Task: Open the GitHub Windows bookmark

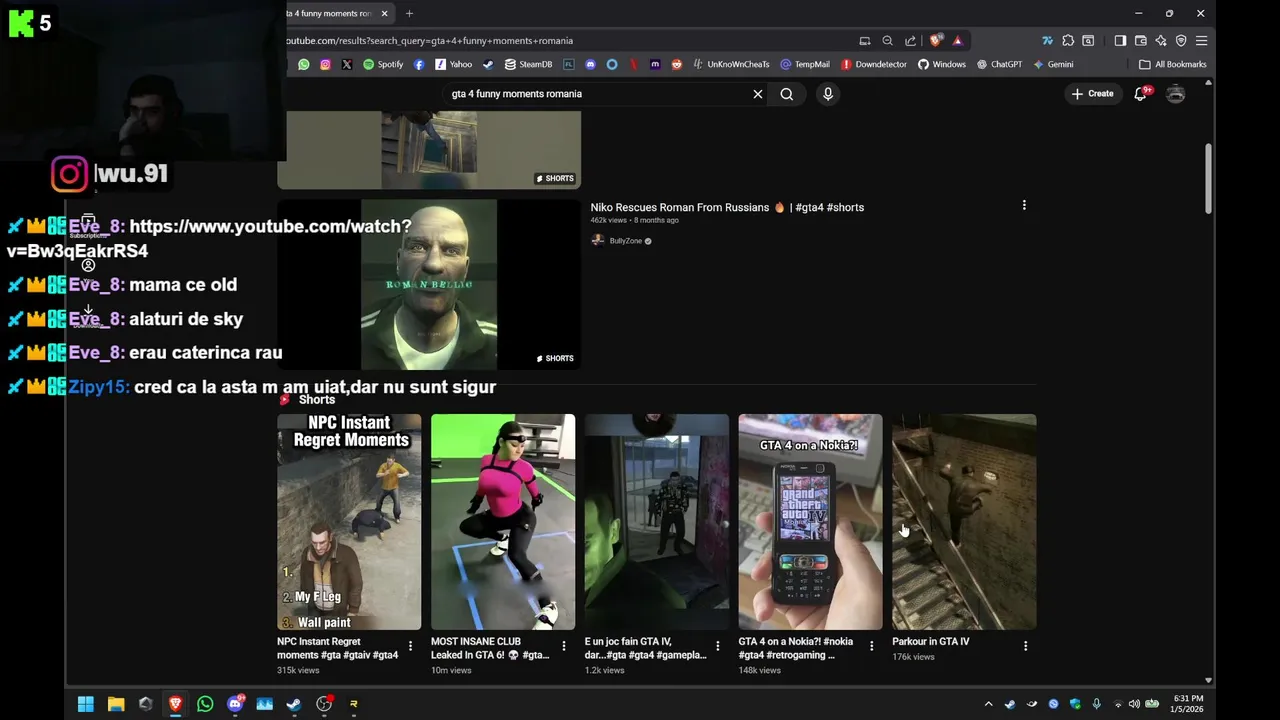Action: [x=942, y=64]
